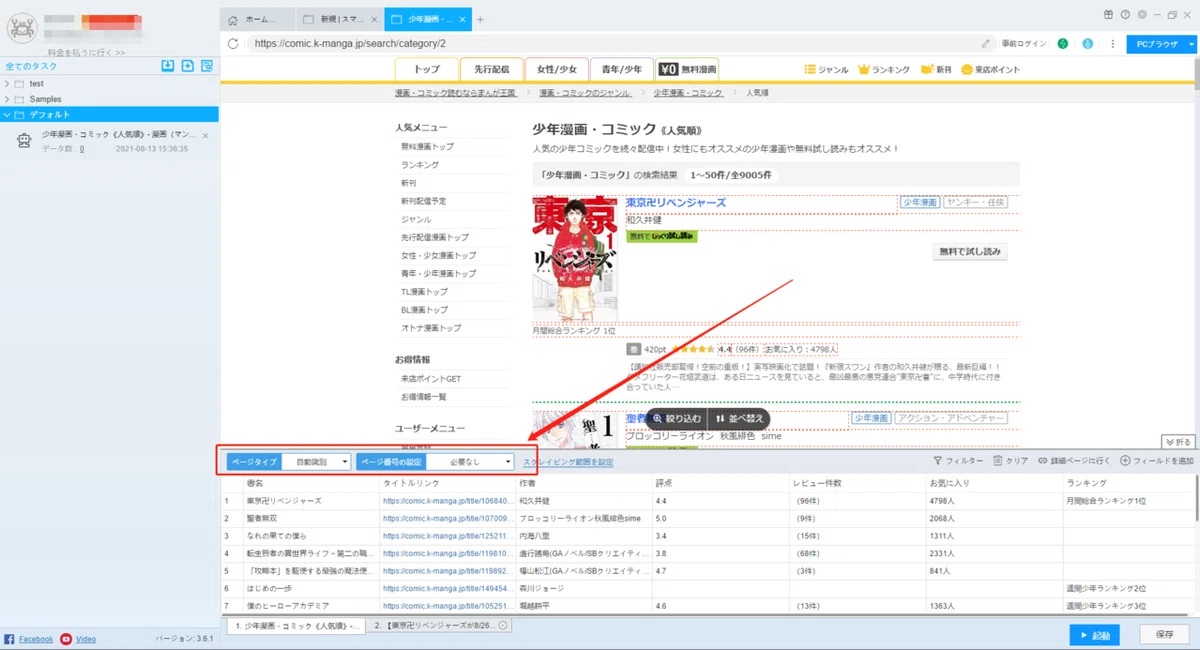Click スクレイピング範囲を設定 link

point(568,462)
